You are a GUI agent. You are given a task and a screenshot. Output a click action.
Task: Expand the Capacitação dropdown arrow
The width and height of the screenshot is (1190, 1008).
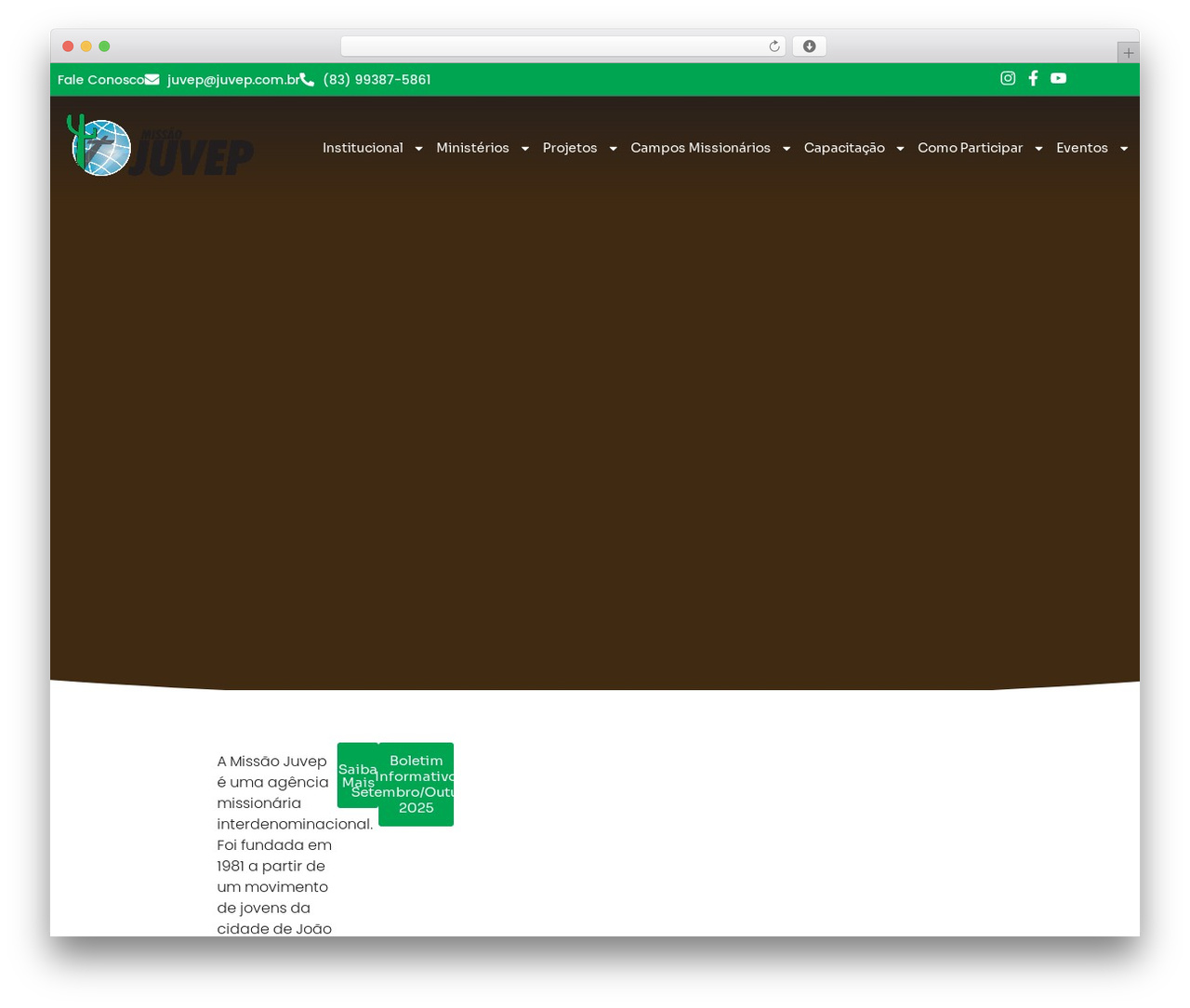coord(900,149)
